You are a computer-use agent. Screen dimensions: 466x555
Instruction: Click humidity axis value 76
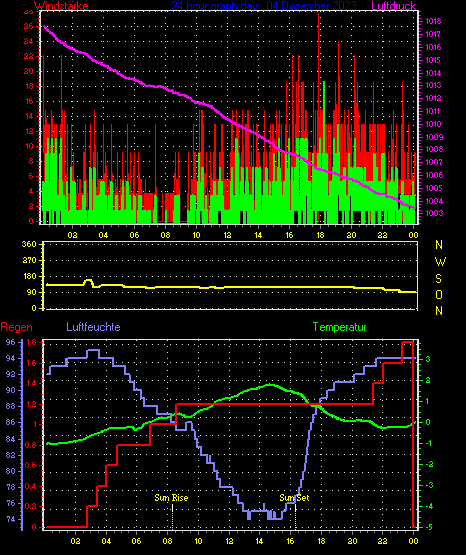(x=11, y=503)
